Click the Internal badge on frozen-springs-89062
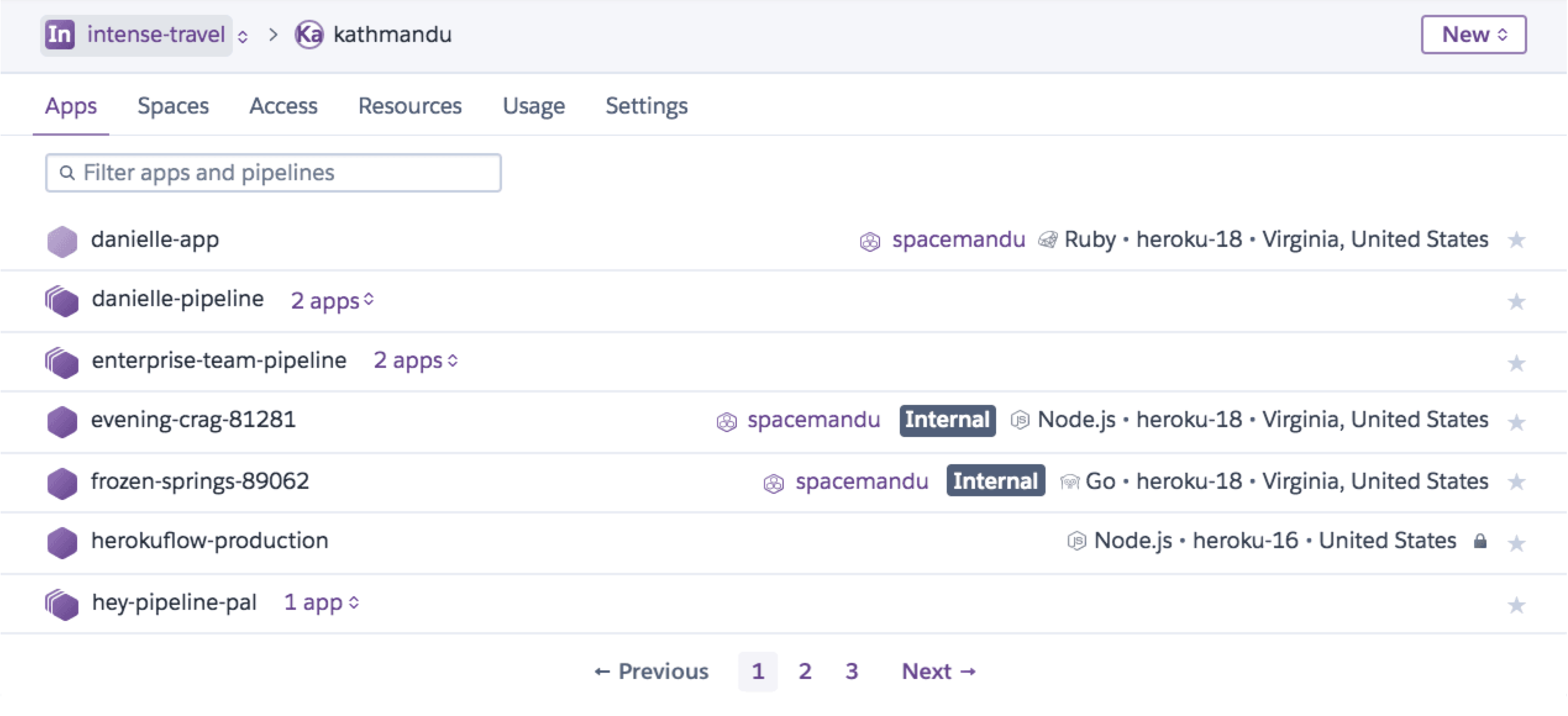 pos(996,481)
